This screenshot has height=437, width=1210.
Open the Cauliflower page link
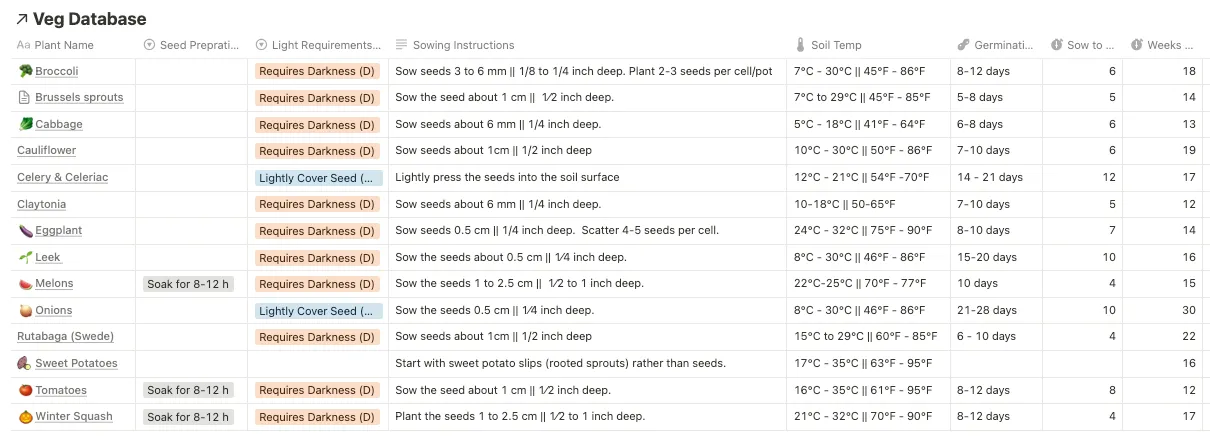[x=46, y=150]
